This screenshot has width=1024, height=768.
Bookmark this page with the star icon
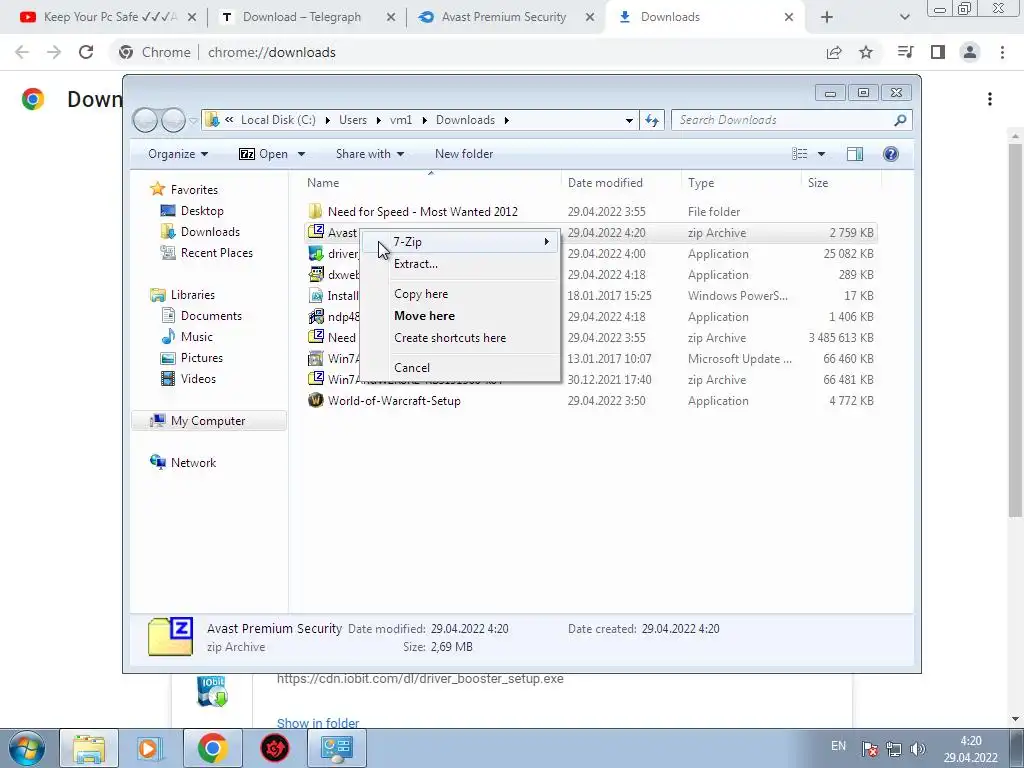tap(866, 52)
